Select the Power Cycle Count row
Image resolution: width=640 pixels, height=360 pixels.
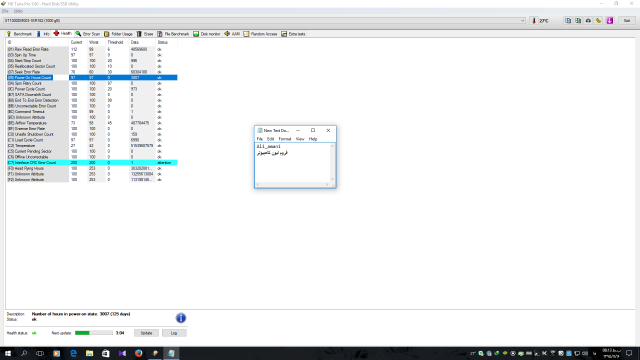click(x=92, y=89)
